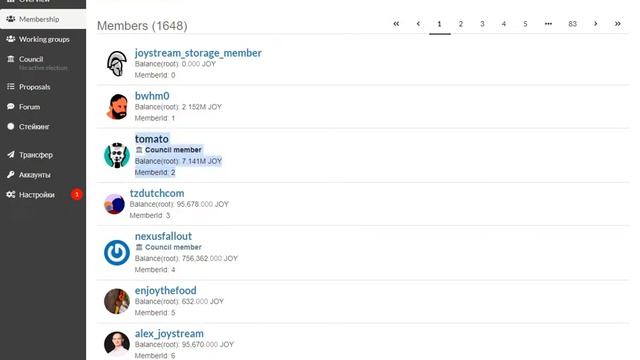Go to members page 2

[461, 24]
